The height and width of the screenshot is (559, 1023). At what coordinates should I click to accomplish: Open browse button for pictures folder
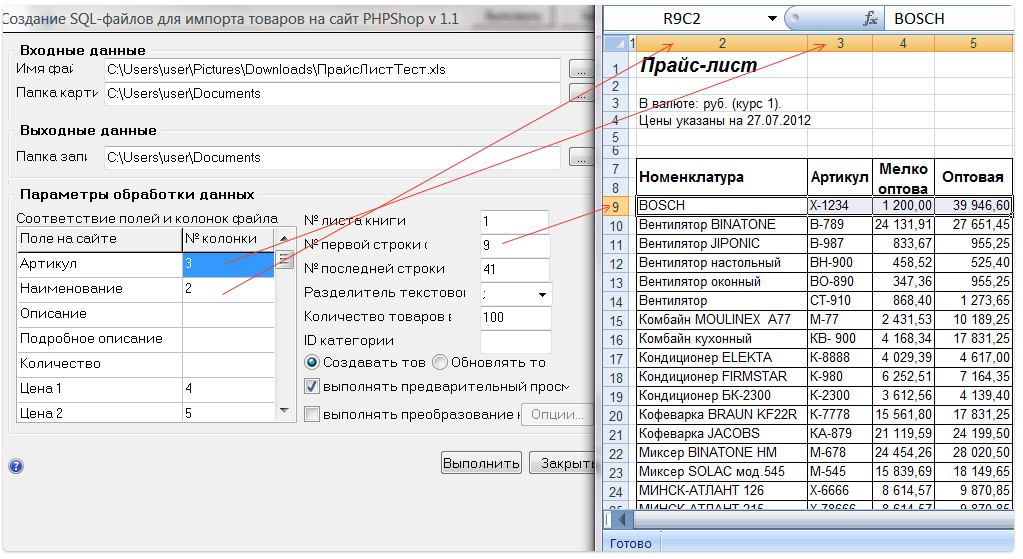point(581,93)
